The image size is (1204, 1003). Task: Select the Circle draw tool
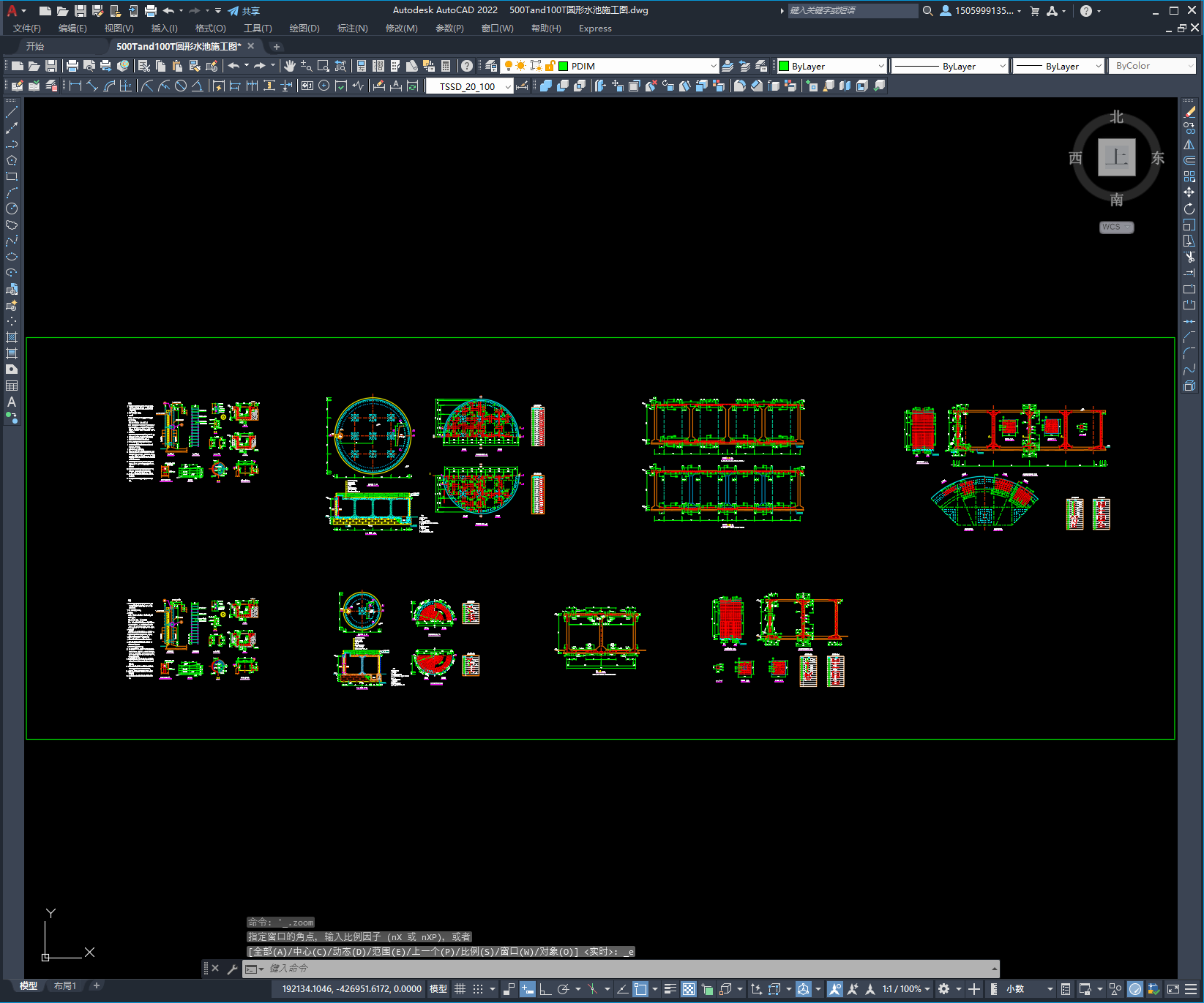point(12,209)
